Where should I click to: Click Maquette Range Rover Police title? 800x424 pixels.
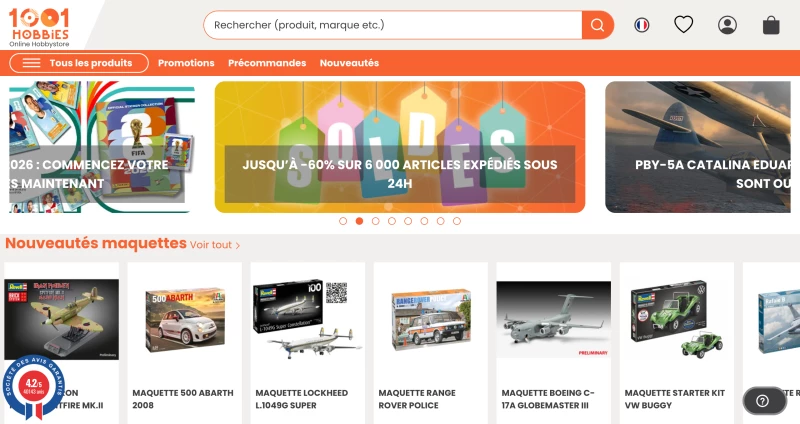coord(417,399)
